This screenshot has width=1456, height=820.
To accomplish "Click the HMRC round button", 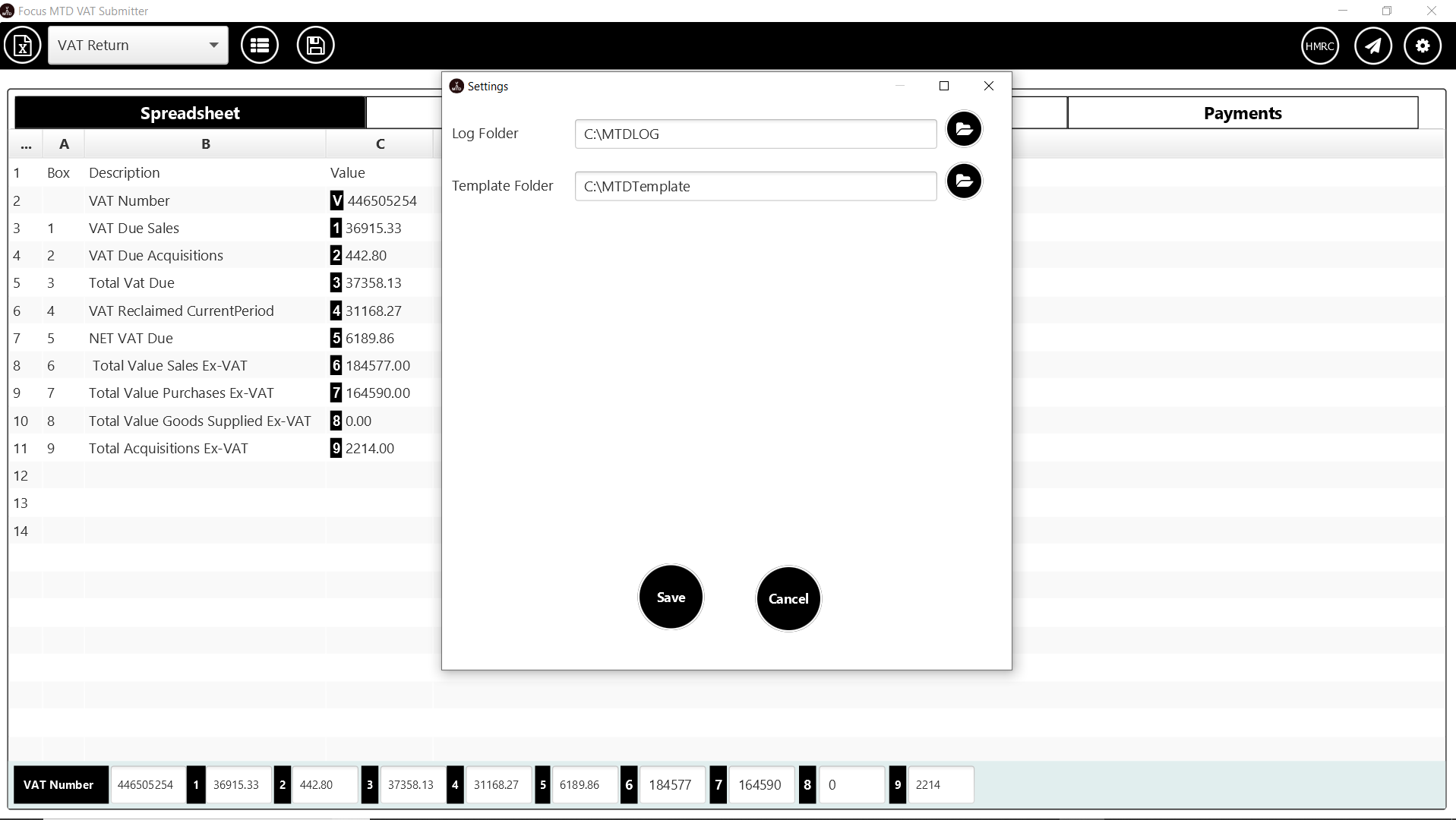I will [1320, 46].
